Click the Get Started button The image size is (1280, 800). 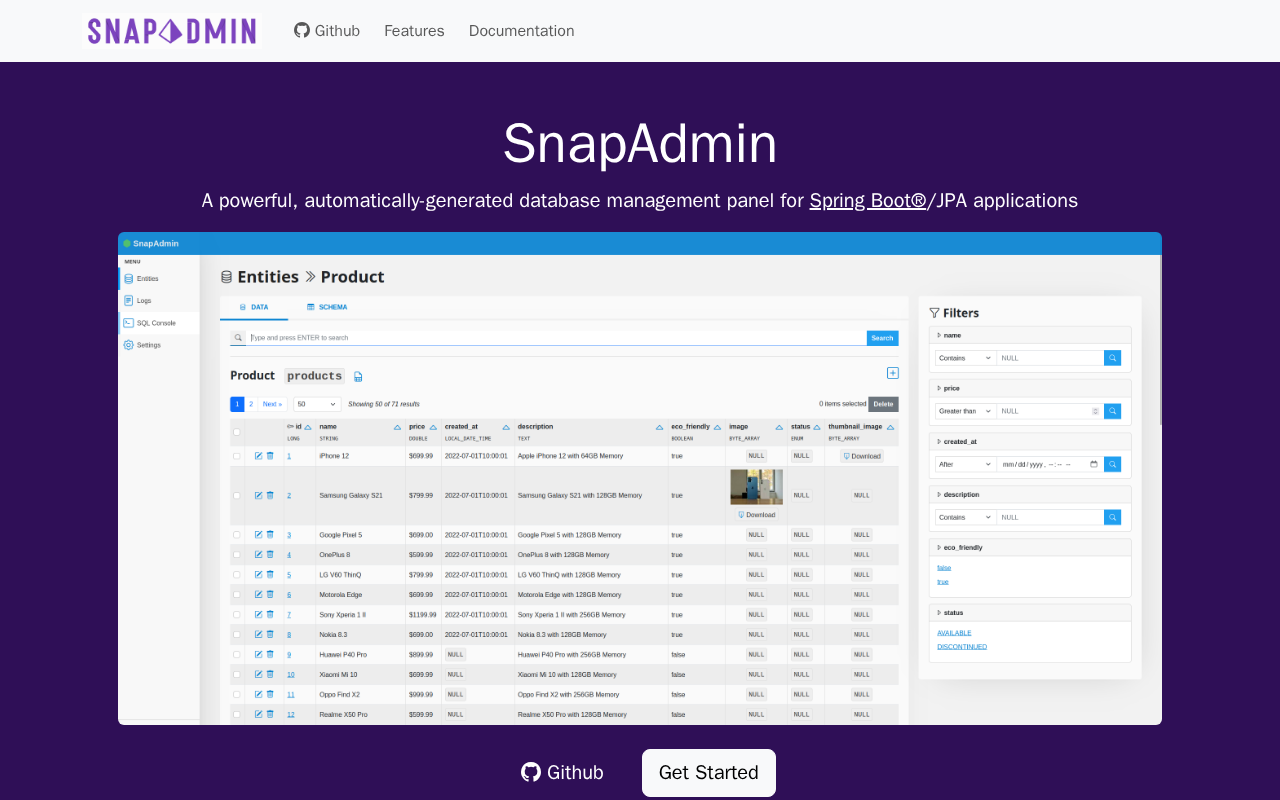pyautogui.click(x=709, y=773)
